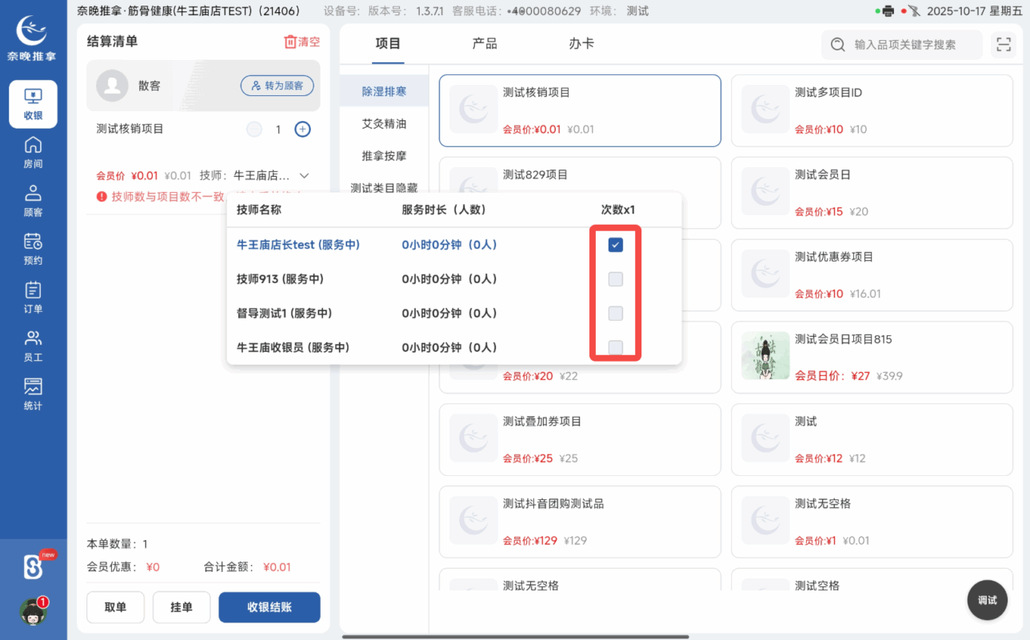Click the 输入品项关键字搜索 search field

[900, 44]
